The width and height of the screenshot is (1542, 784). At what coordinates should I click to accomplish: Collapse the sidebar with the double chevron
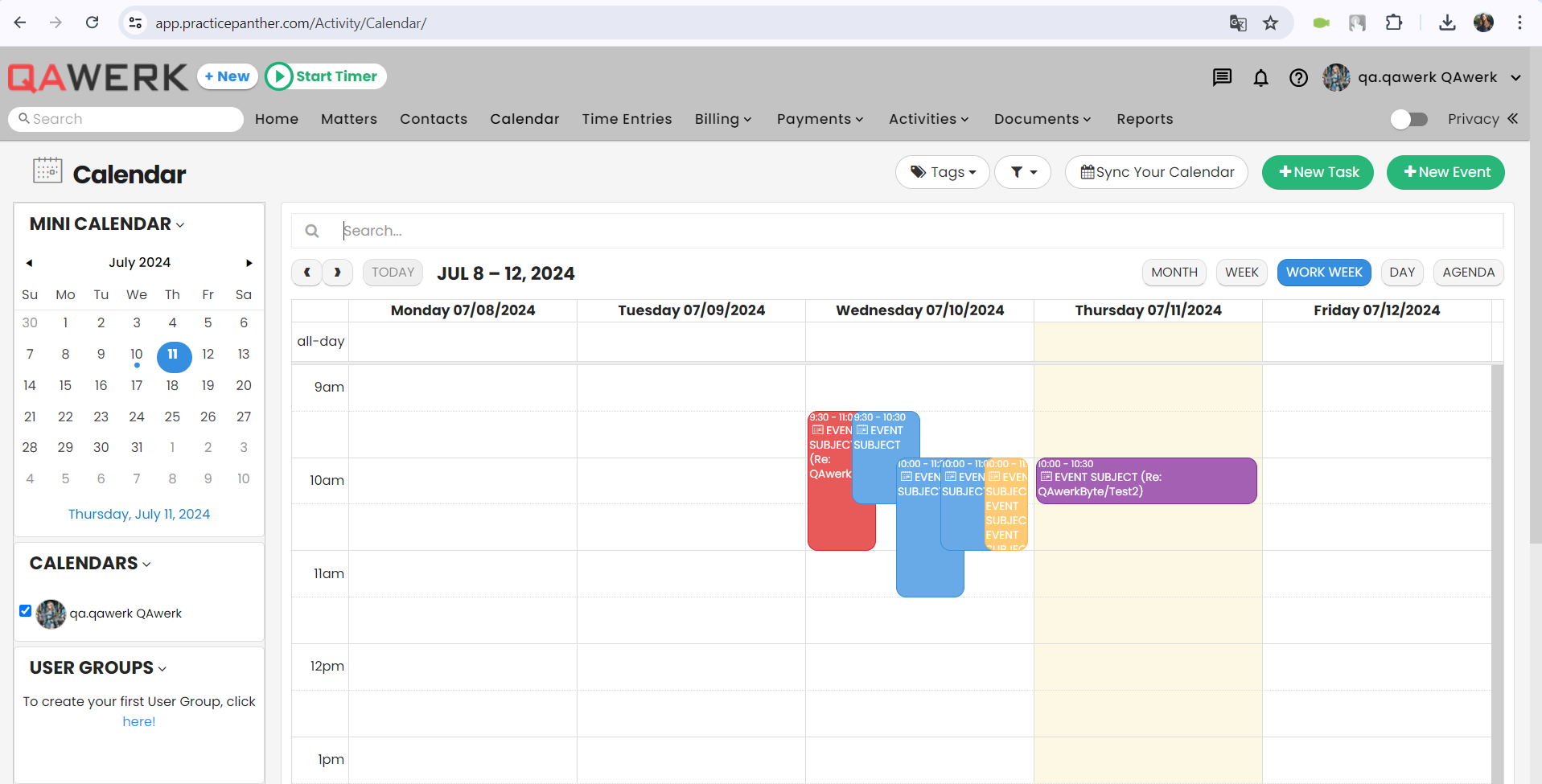coord(1513,118)
